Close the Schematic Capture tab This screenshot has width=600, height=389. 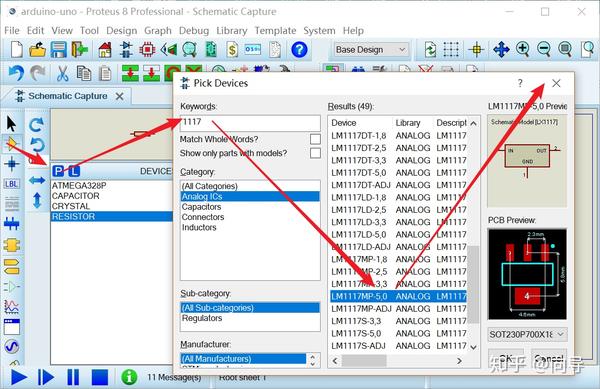(120, 96)
